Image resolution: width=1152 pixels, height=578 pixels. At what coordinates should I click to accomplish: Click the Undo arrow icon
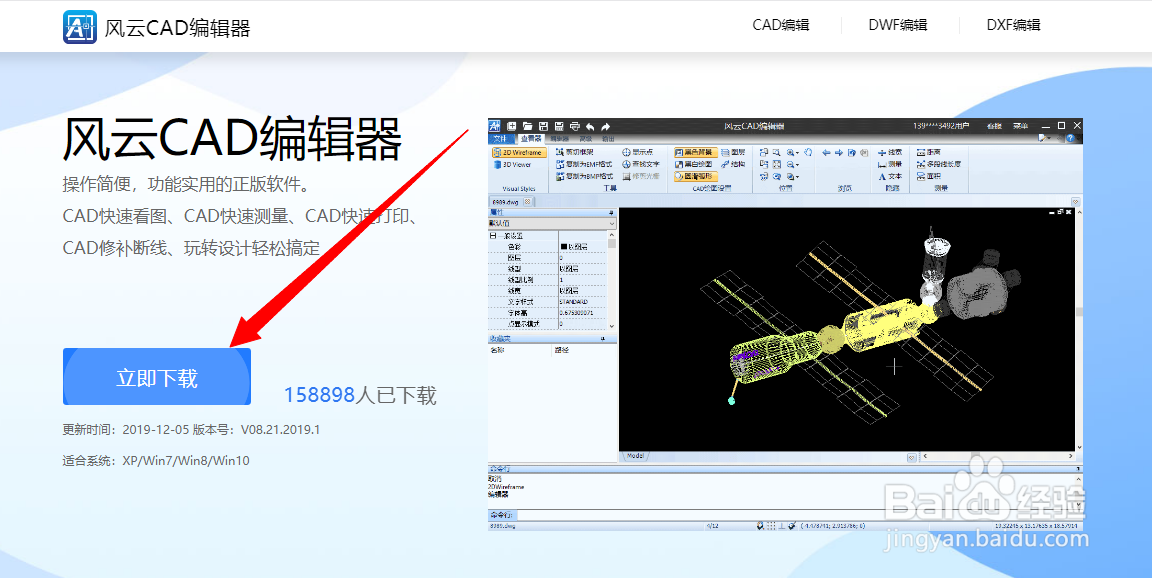pos(590,126)
